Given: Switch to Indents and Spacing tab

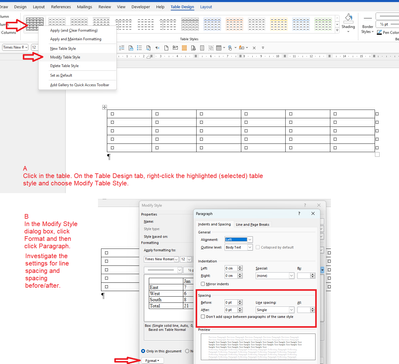Looking at the screenshot, I should click(214, 224).
